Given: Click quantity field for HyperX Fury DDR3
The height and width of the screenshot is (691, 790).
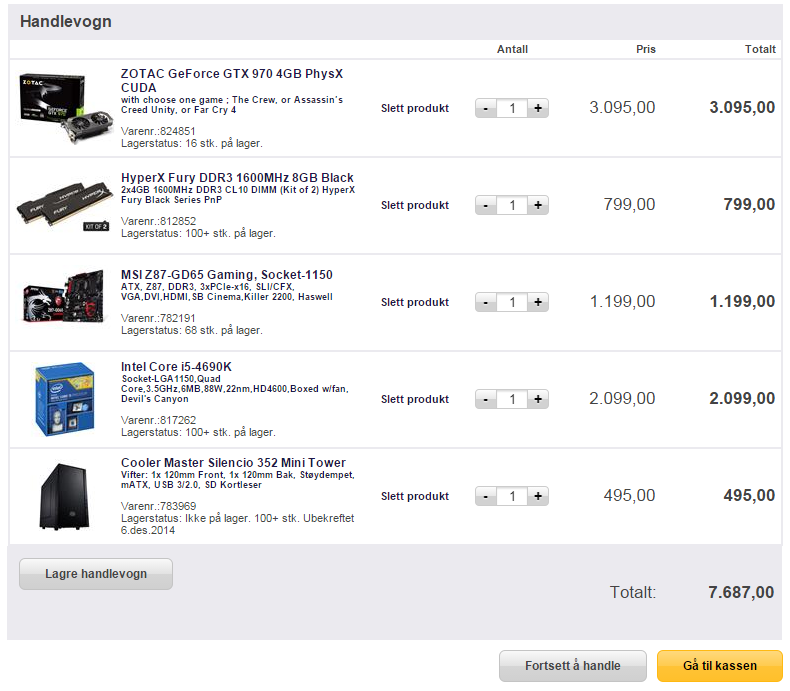Looking at the screenshot, I should tap(512, 205).
